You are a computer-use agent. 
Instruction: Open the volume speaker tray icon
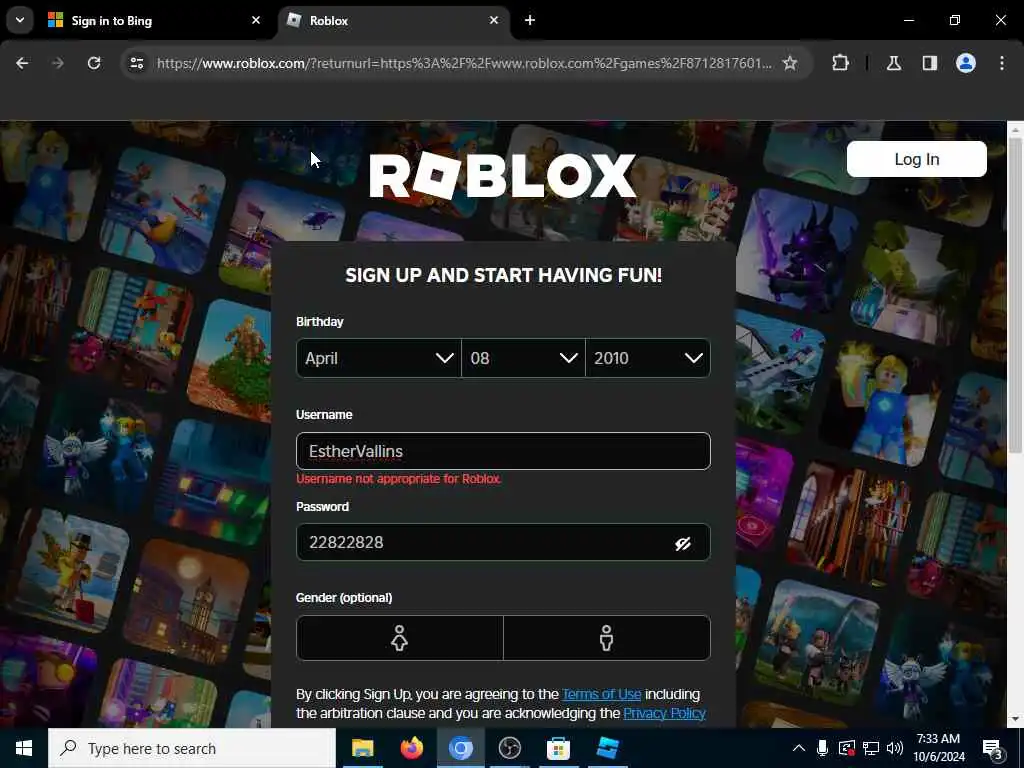[x=895, y=748]
